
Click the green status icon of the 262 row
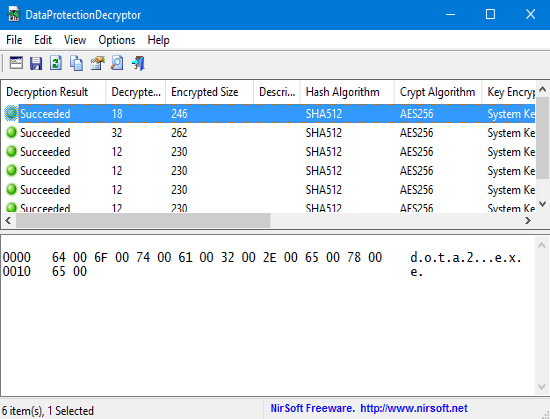tap(12, 133)
